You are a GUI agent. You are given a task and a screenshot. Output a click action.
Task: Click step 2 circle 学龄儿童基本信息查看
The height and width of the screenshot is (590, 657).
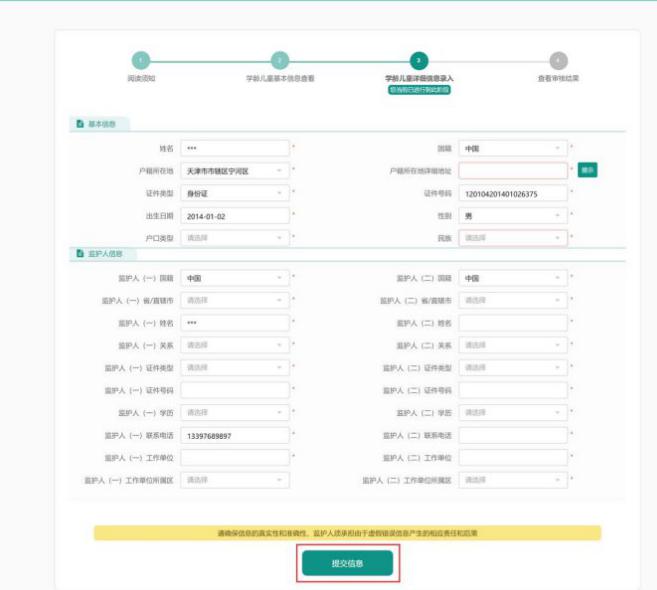280,61
